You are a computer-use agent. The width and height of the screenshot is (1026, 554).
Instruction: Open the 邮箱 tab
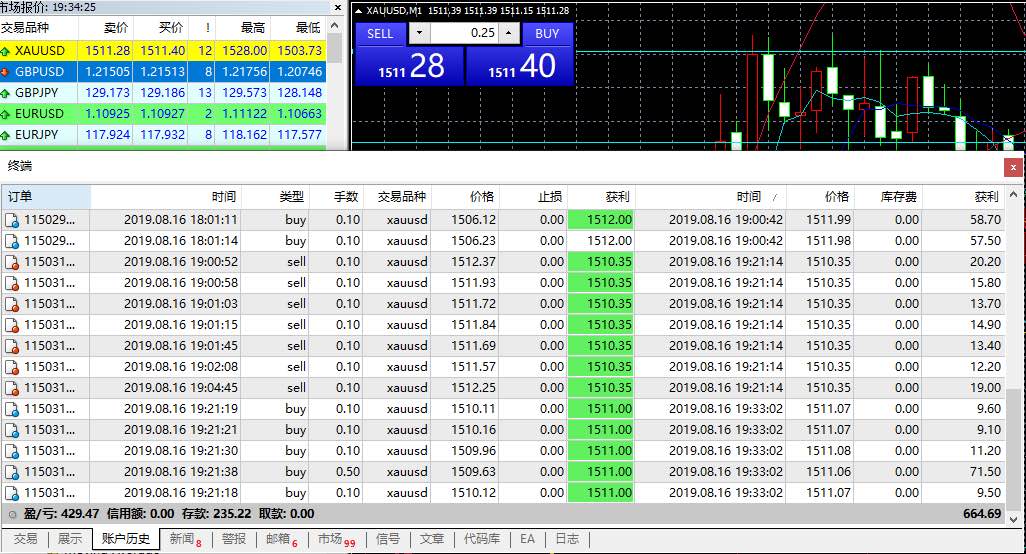click(282, 539)
